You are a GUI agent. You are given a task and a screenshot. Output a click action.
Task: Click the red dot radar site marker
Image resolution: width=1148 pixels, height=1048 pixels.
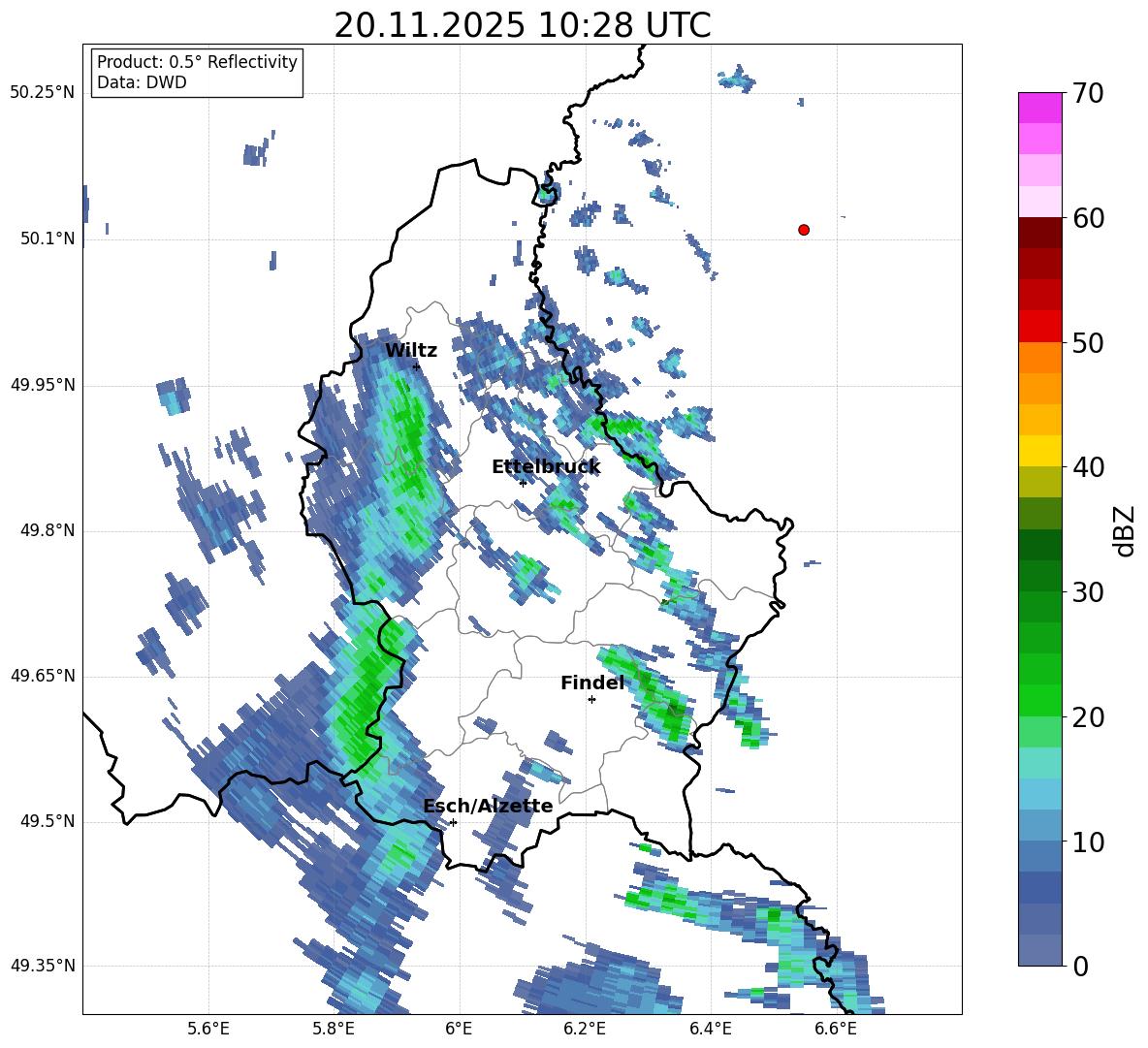click(804, 230)
